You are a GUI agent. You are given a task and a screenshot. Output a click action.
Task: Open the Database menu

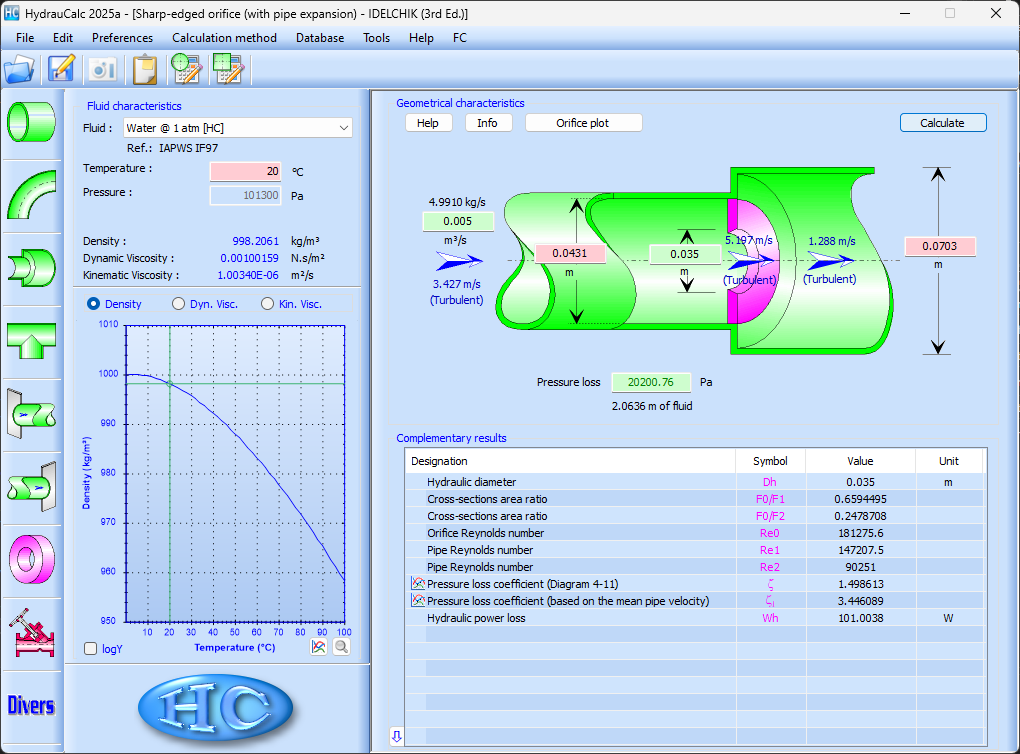click(319, 38)
